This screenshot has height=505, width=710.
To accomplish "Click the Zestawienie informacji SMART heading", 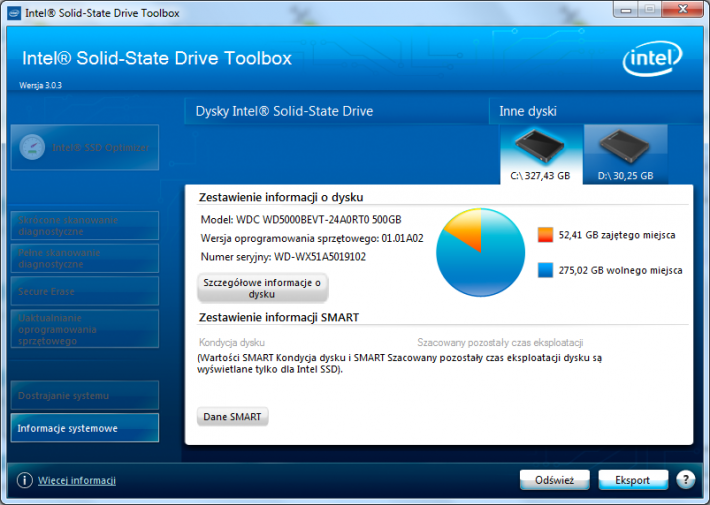I will point(279,317).
